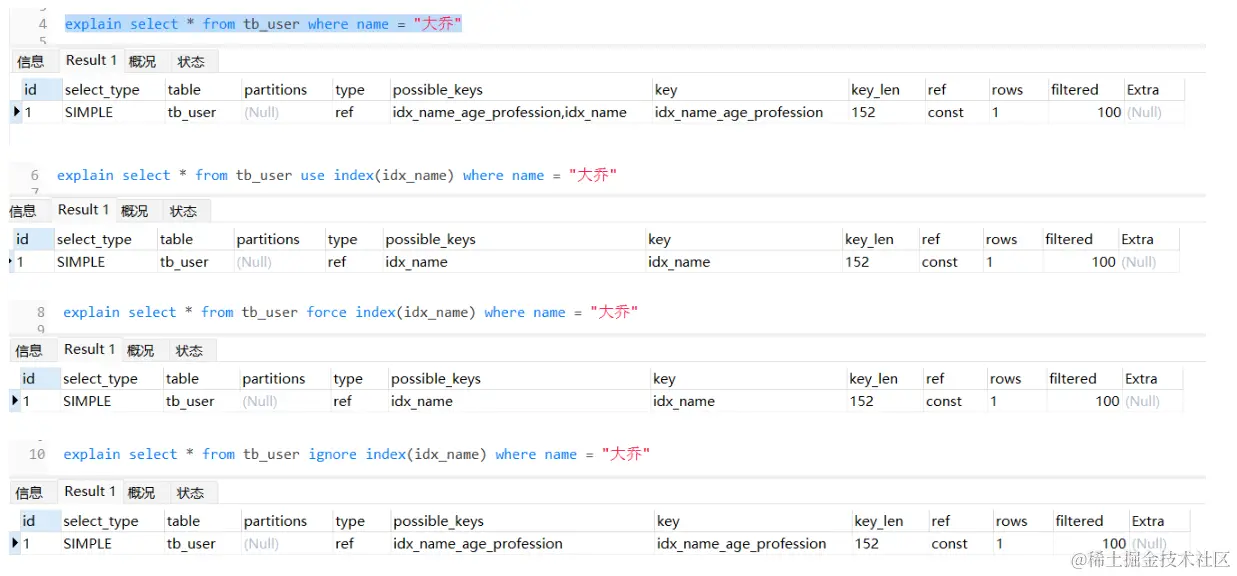Click the row indicator arrow in the ignore index result
The width and height of the screenshot is (1237, 576).
pos(16,543)
